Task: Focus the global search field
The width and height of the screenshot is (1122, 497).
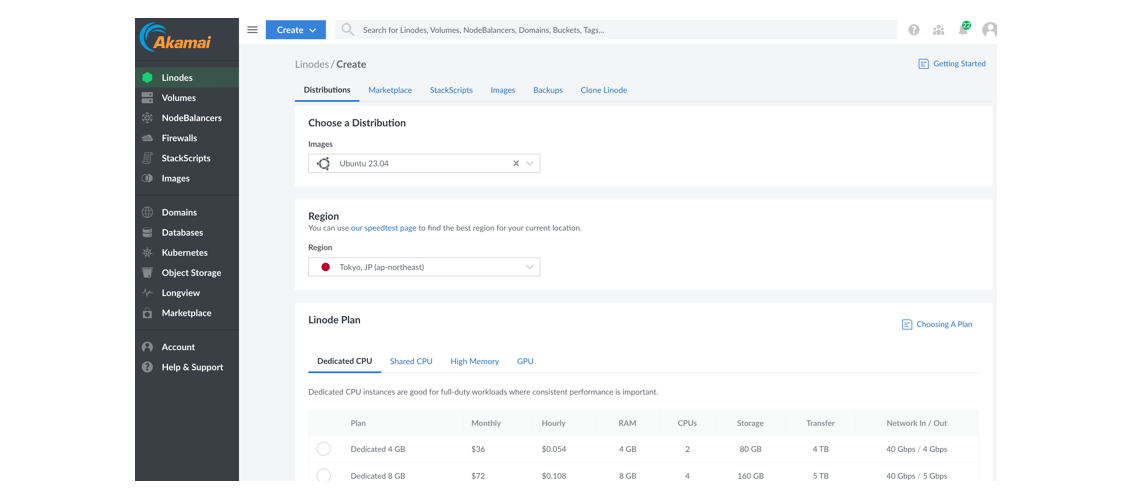Action: point(616,30)
